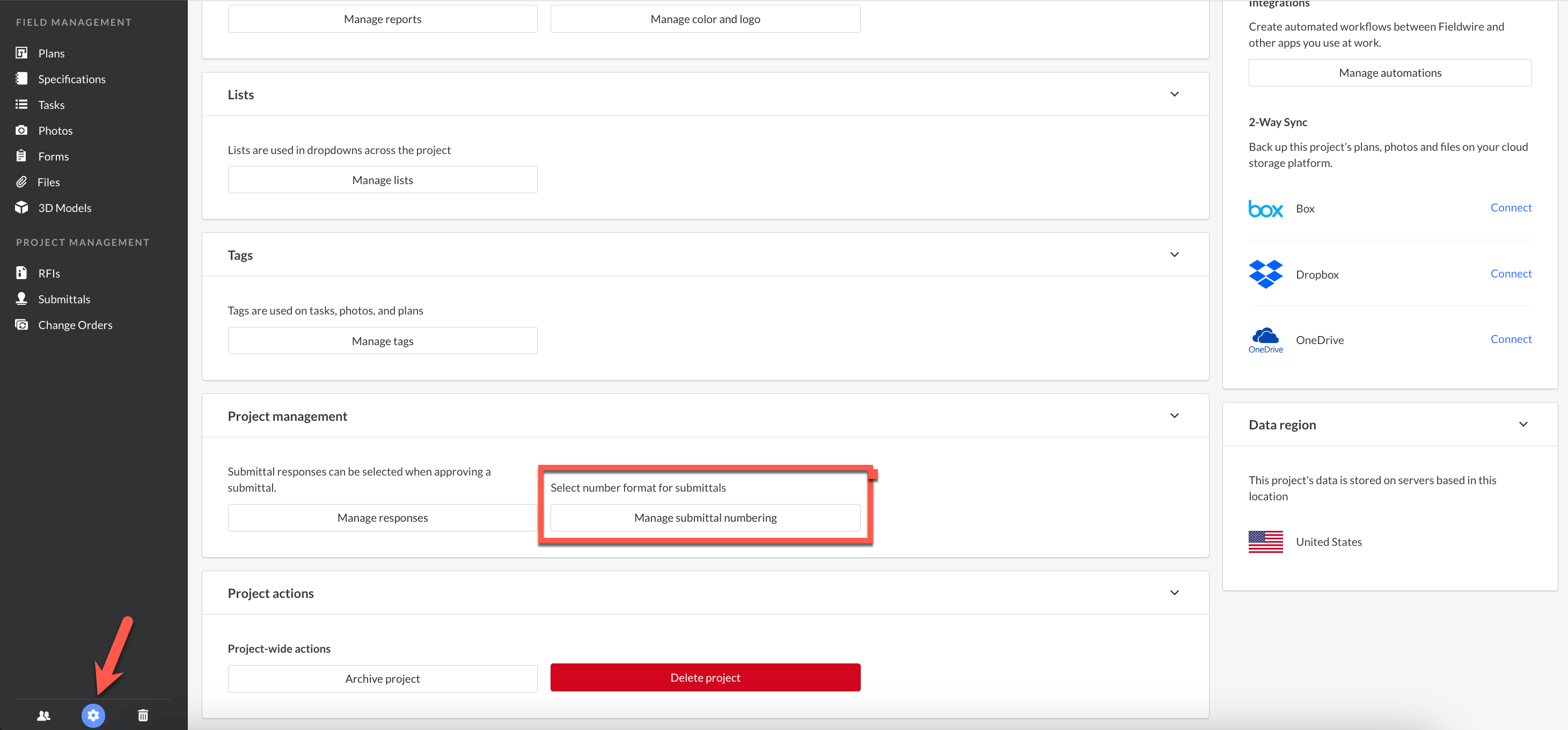Viewport: 1568px width, 730px height.
Task: Click the Change Orders icon
Action: coord(21,325)
